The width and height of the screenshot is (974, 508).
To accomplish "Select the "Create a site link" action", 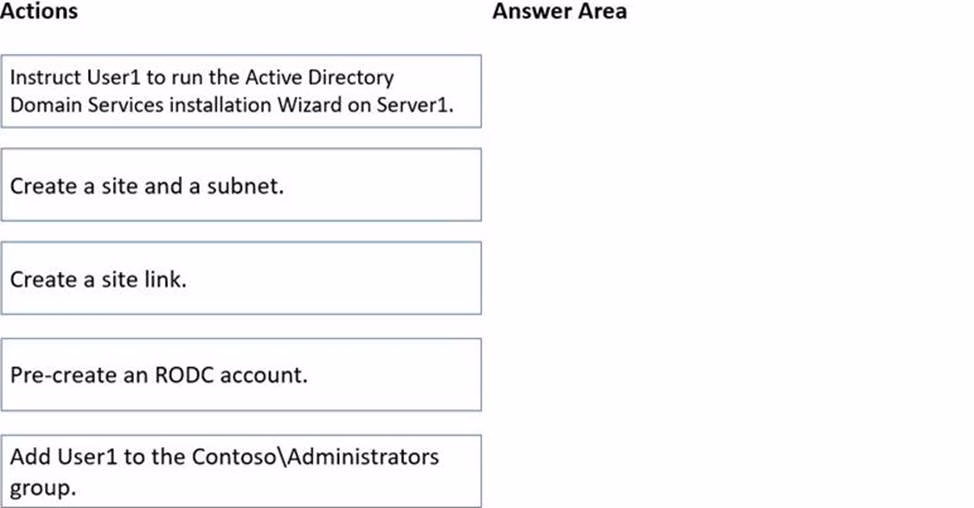I will [x=240, y=278].
